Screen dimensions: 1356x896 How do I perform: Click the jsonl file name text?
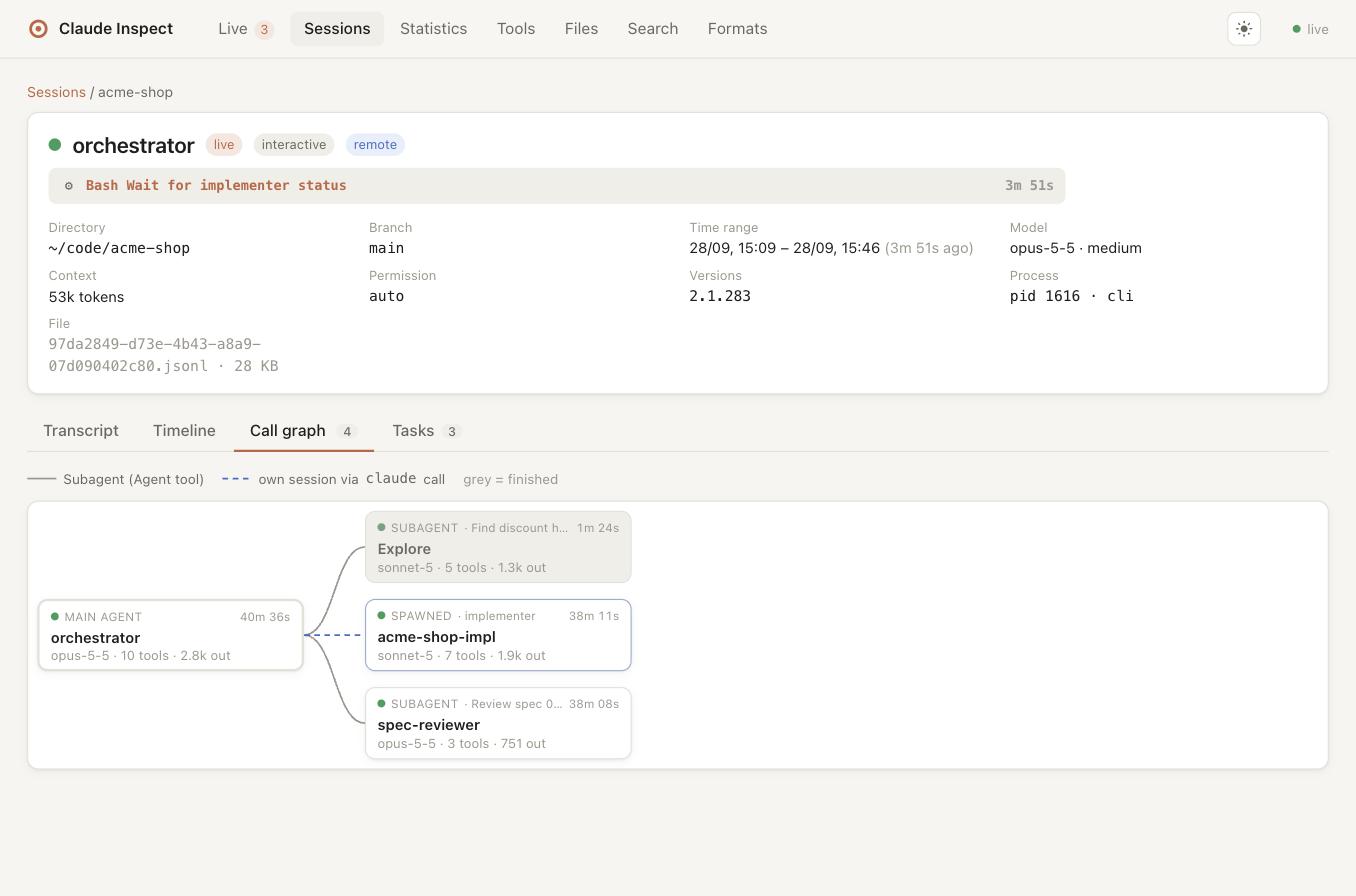164,355
